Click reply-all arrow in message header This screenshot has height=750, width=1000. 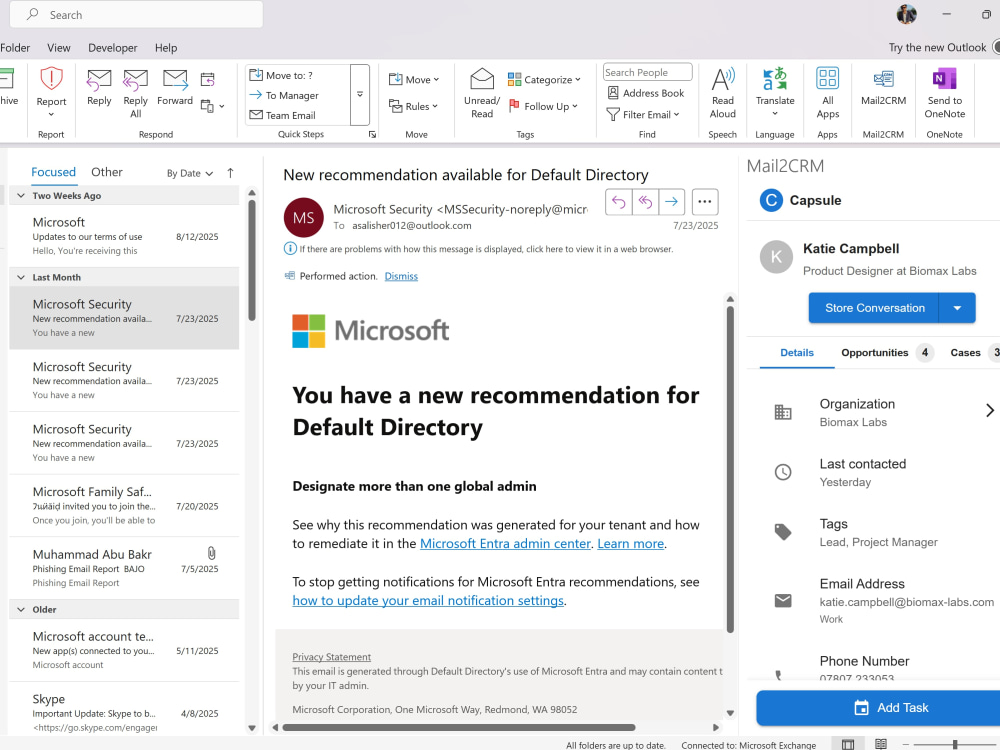645,202
